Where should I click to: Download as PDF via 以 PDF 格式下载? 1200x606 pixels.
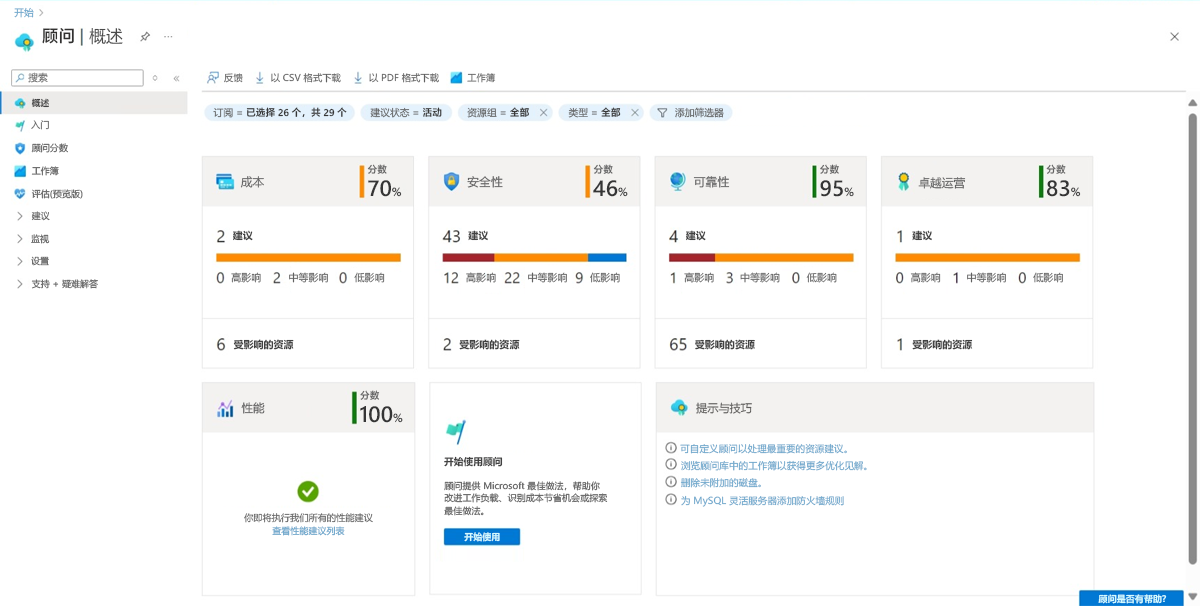pos(396,78)
